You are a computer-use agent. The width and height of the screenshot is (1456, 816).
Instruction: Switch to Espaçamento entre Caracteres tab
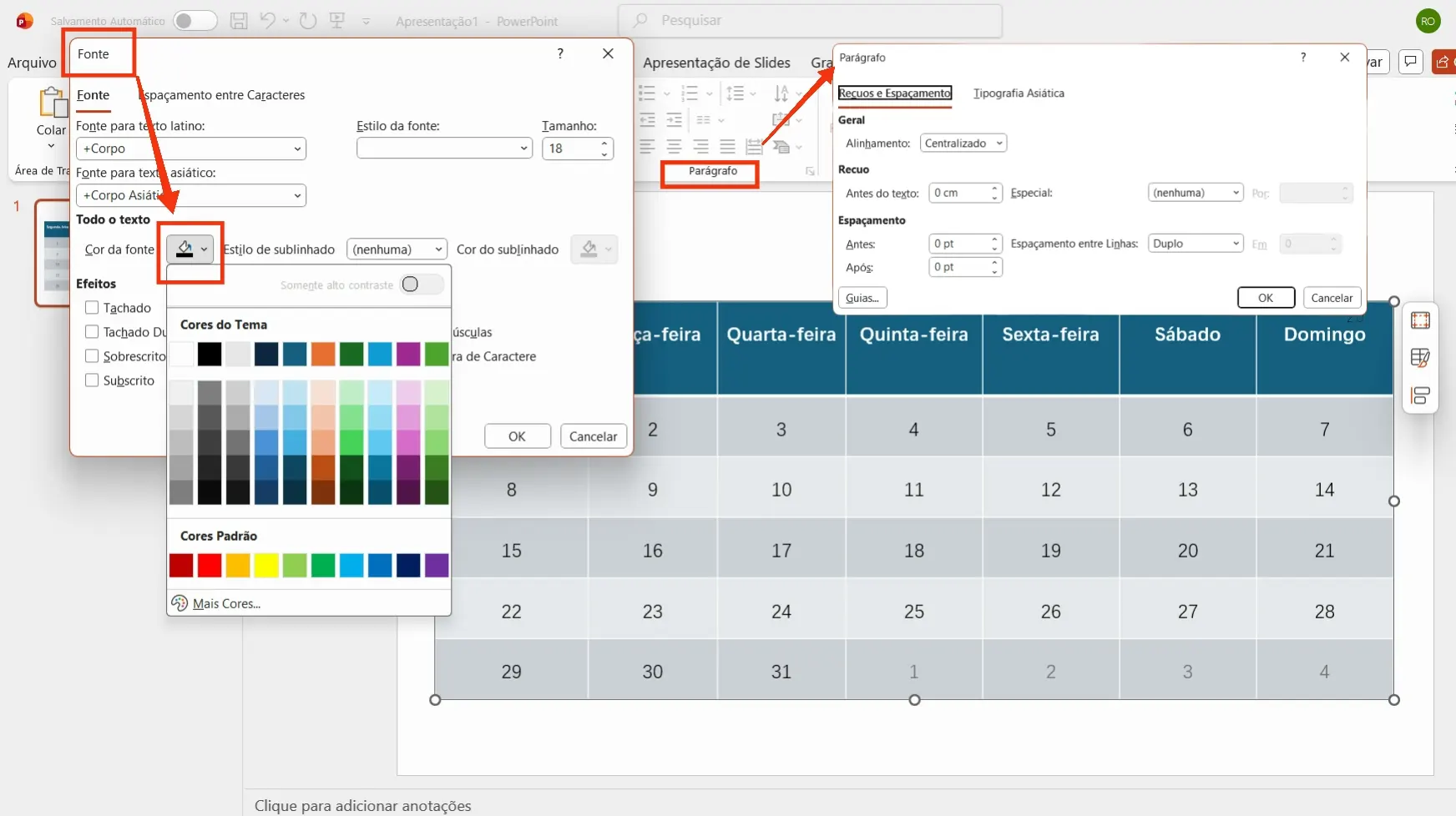click(x=223, y=95)
